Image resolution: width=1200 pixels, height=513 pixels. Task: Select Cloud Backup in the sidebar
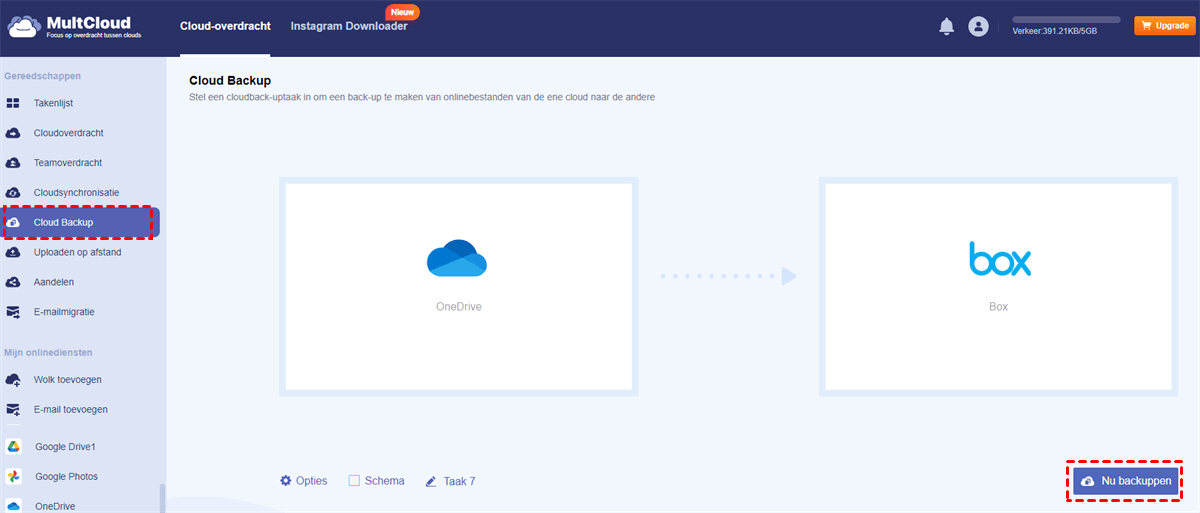(x=80, y=222)
